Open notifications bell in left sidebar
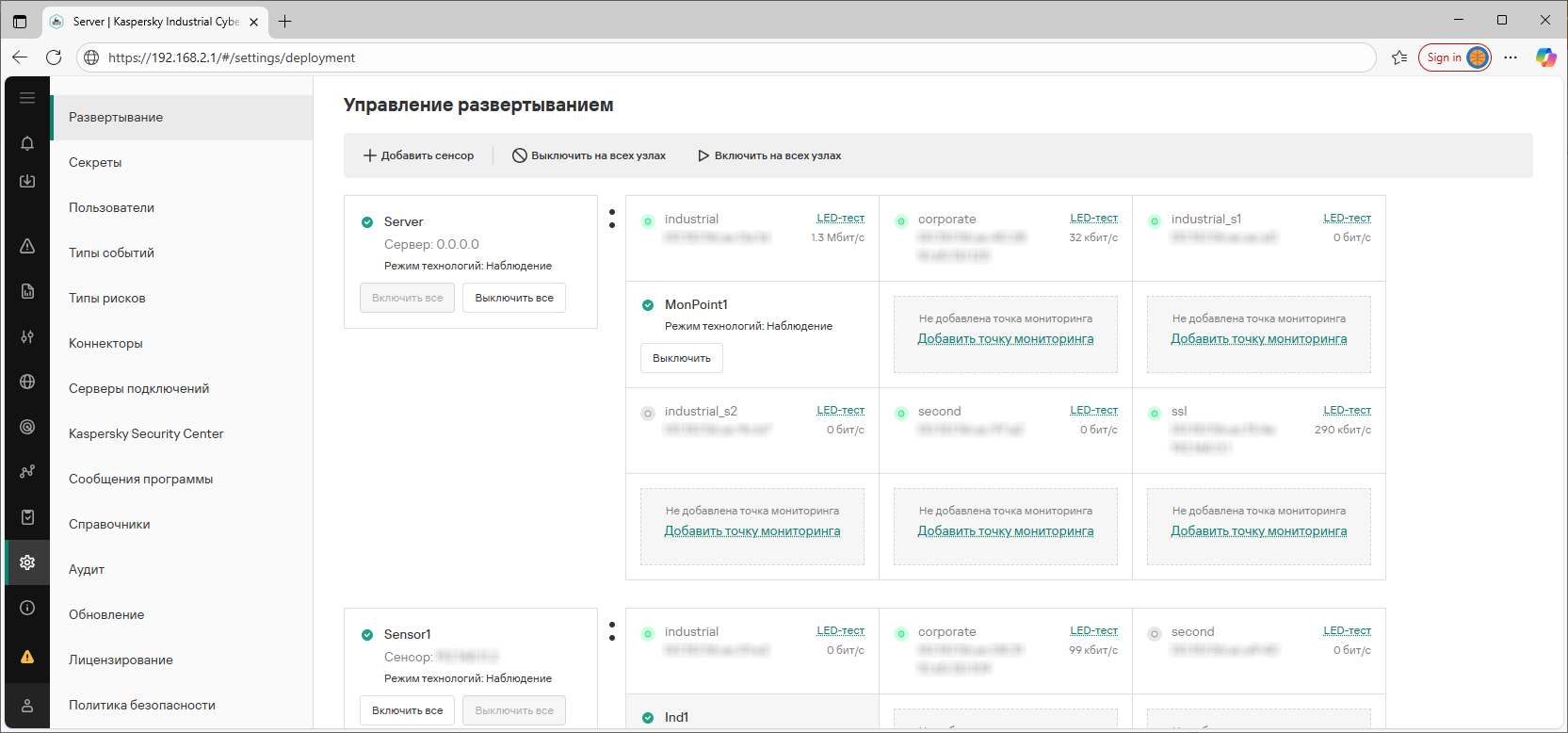 point(27,143)
